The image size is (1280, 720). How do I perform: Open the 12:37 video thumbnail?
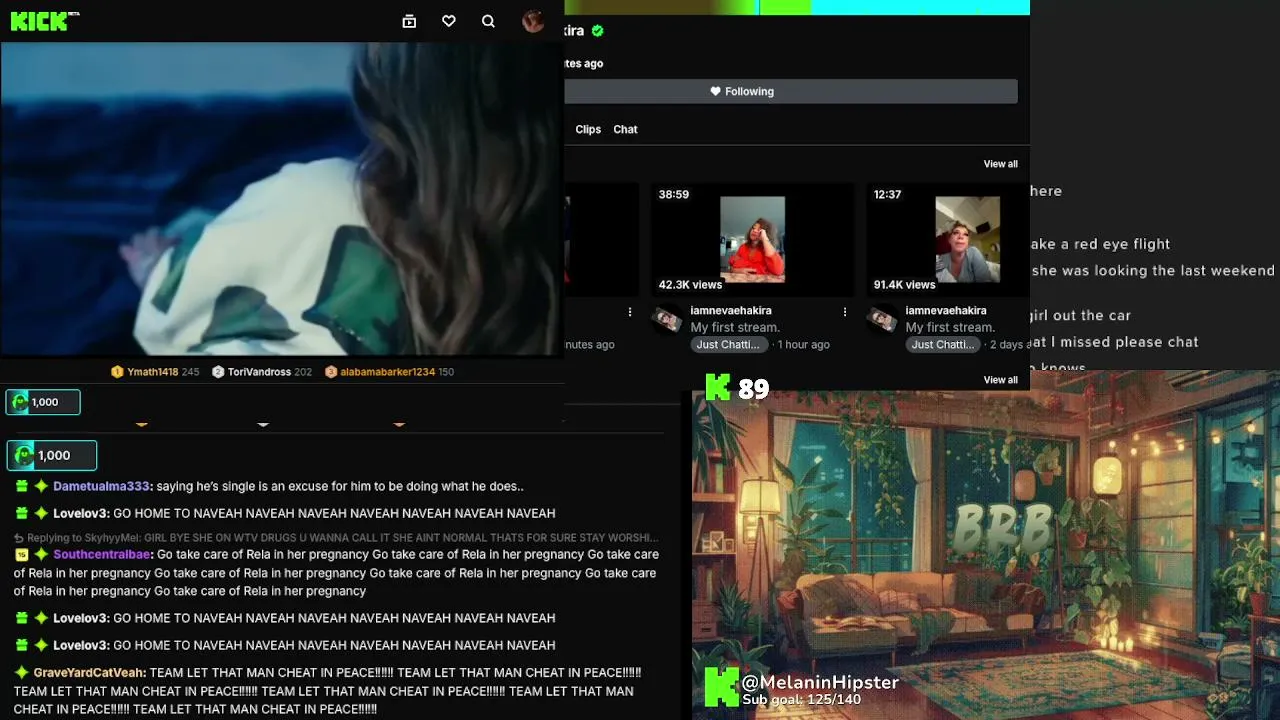[x=948, y=239]
